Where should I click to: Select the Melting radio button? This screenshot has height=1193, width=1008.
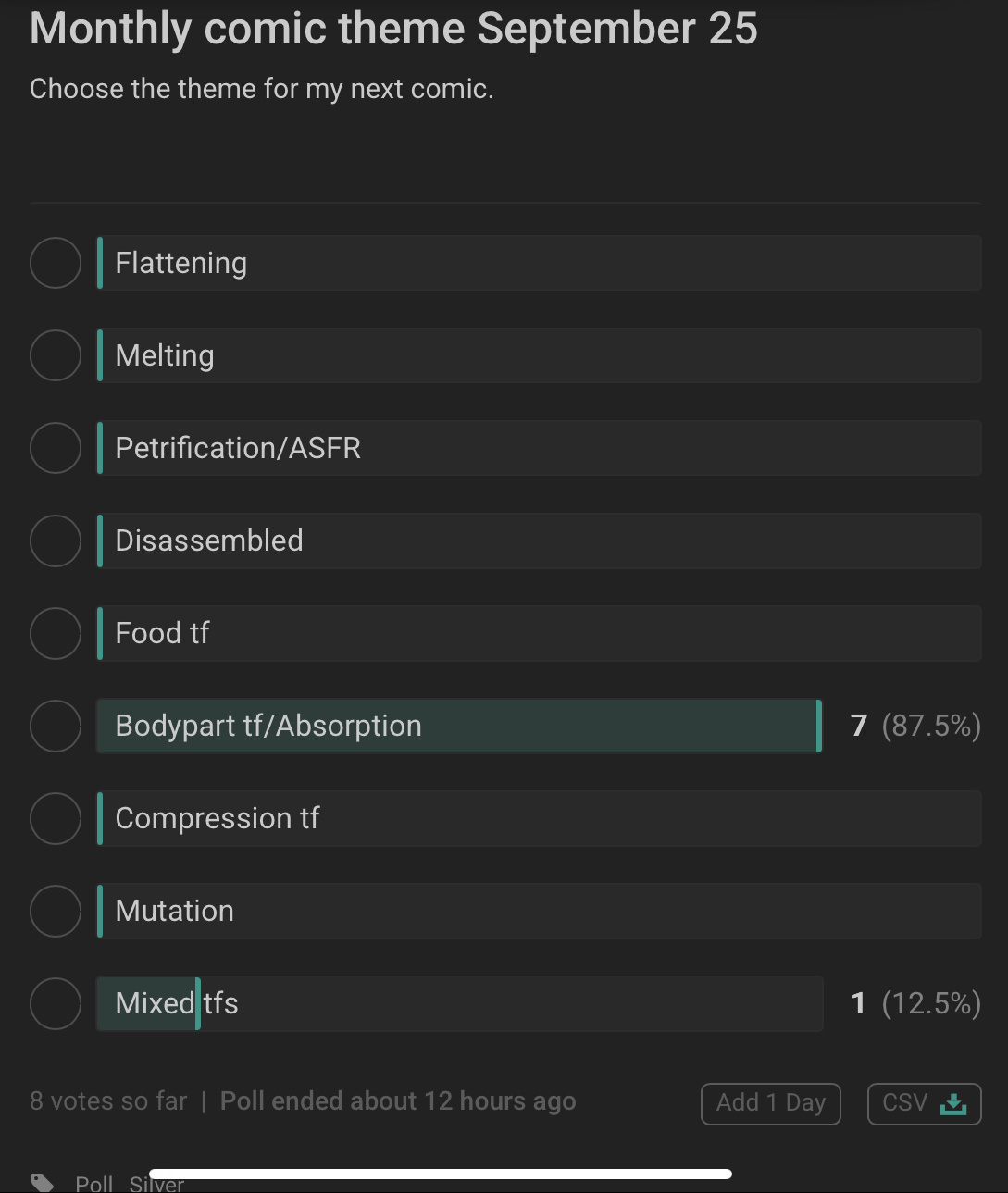click(x=56, y=355)
